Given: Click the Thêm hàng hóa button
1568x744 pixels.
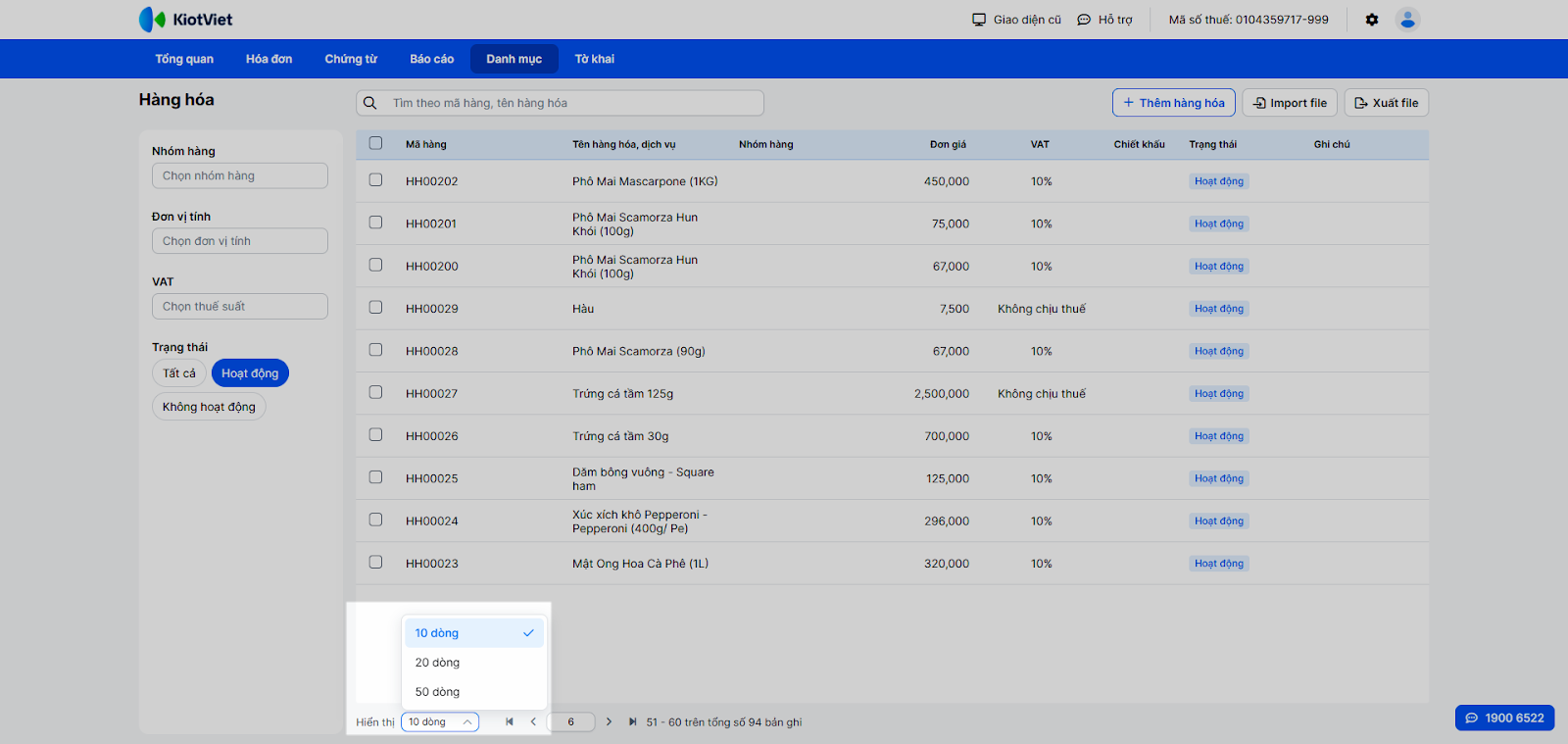Looking at the screenshot, I should [1173, 103].
